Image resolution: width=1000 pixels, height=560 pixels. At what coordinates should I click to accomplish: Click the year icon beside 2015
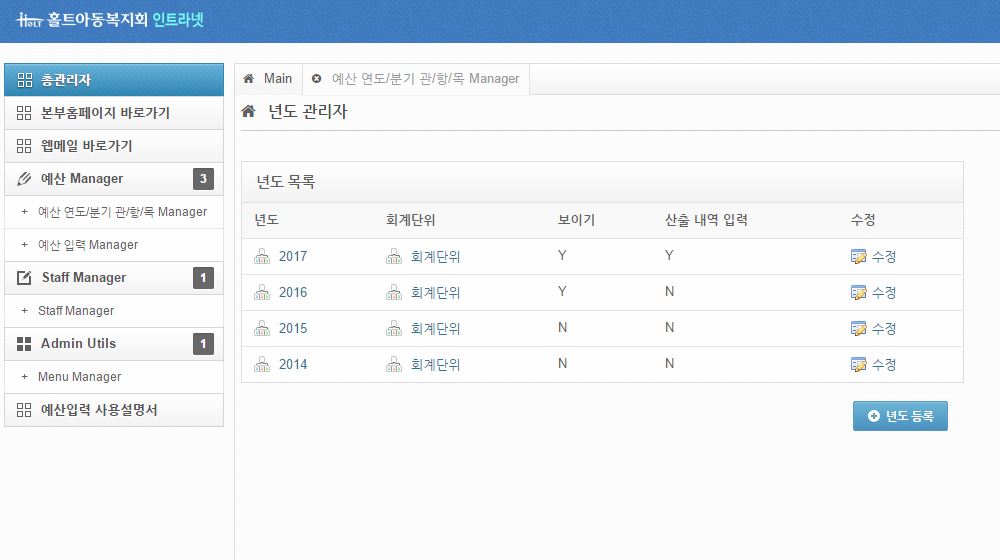click(262, 329)
